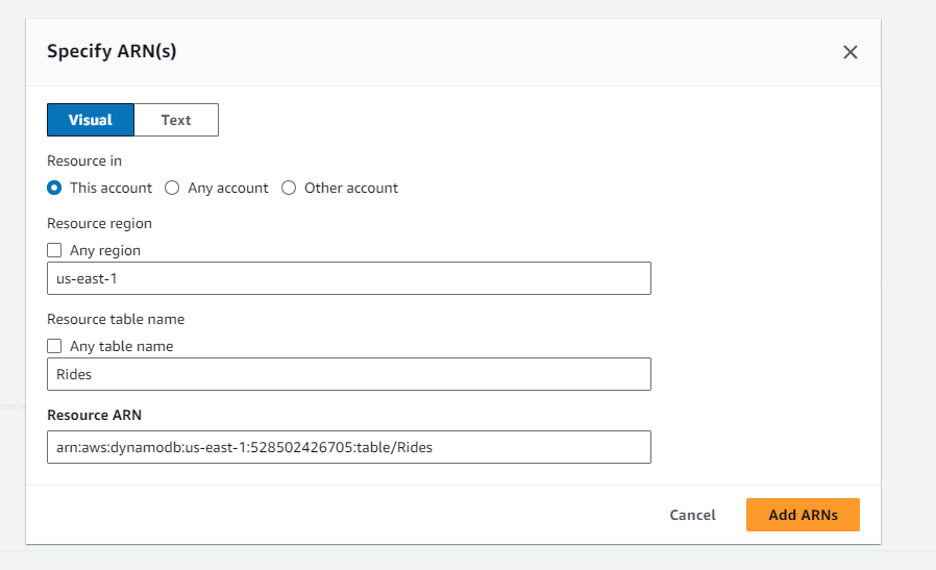
Task: Click the orange Add ARNs button
Action: point(802,515)
